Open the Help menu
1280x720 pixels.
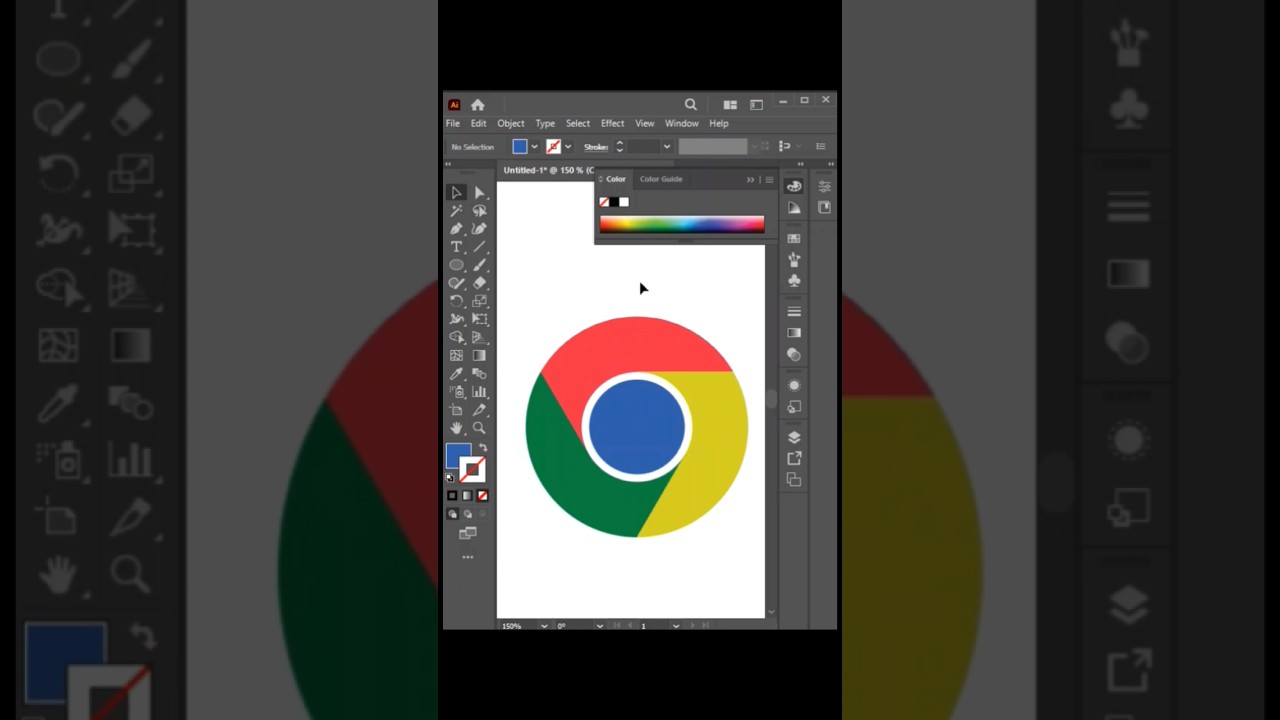(719, 123)
